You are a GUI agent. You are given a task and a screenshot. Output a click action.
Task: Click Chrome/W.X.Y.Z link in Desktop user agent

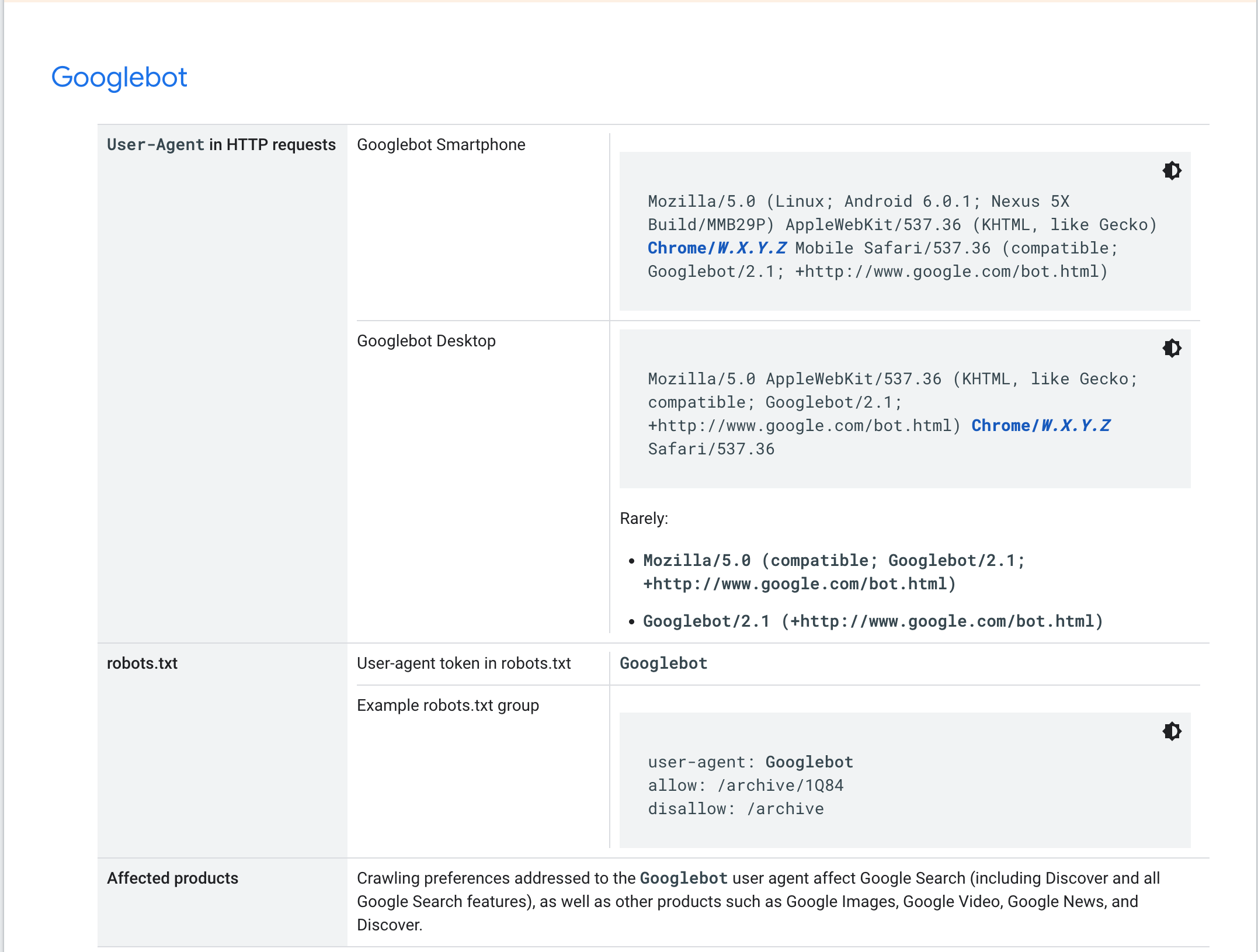coord(1041,426)
